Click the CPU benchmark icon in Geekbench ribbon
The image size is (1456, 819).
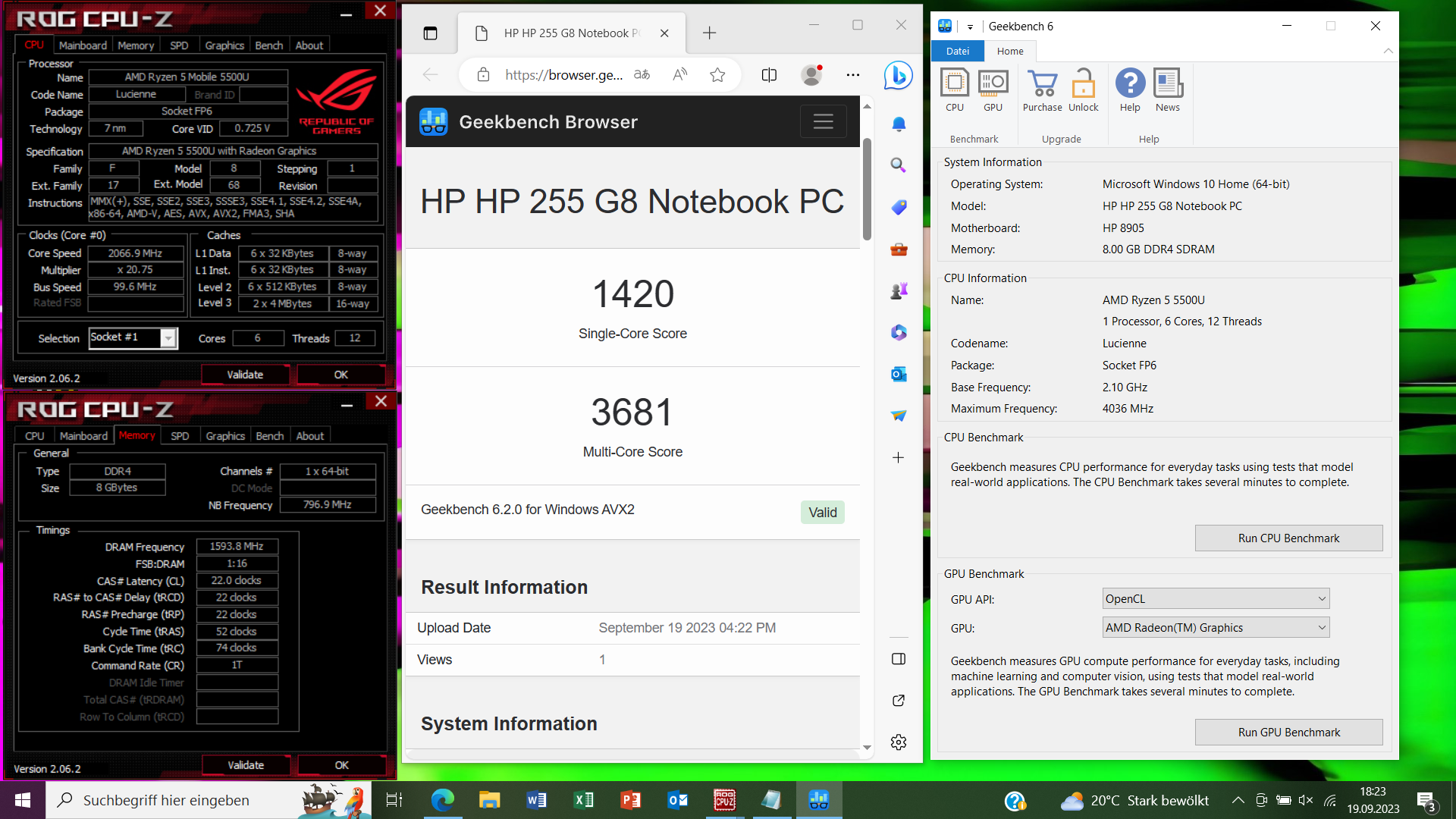[955, 90]
